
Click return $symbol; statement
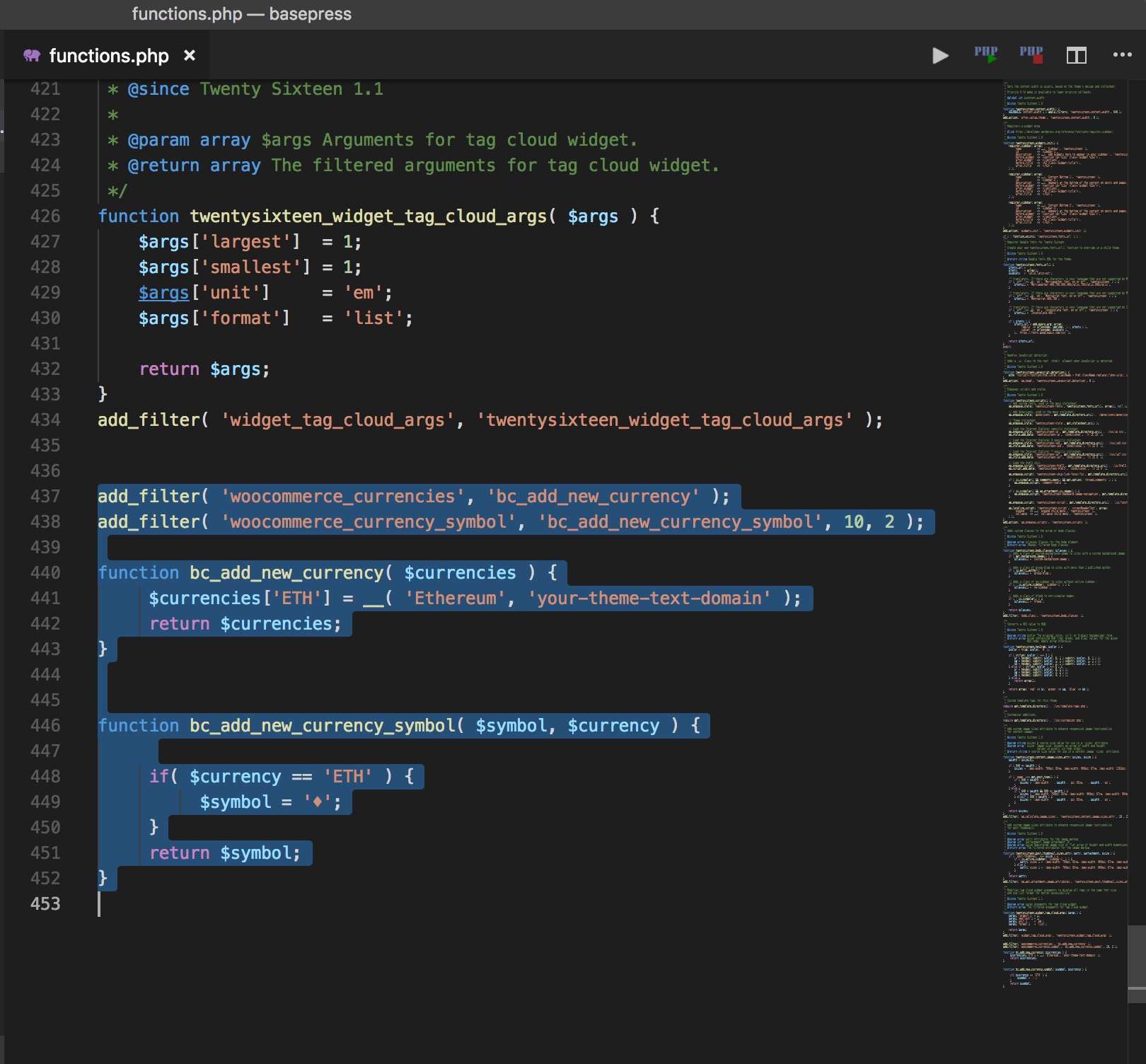tap(225, 853)
